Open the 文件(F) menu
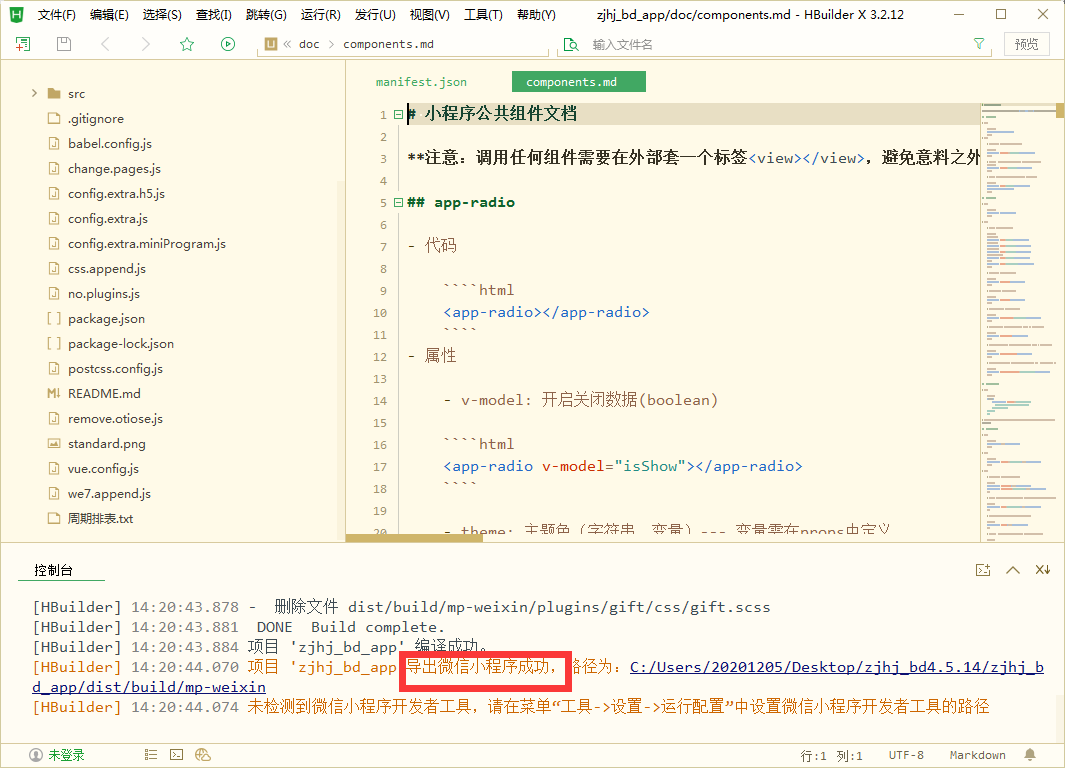This screenshot has height=768, width=1065. point(56,14)
